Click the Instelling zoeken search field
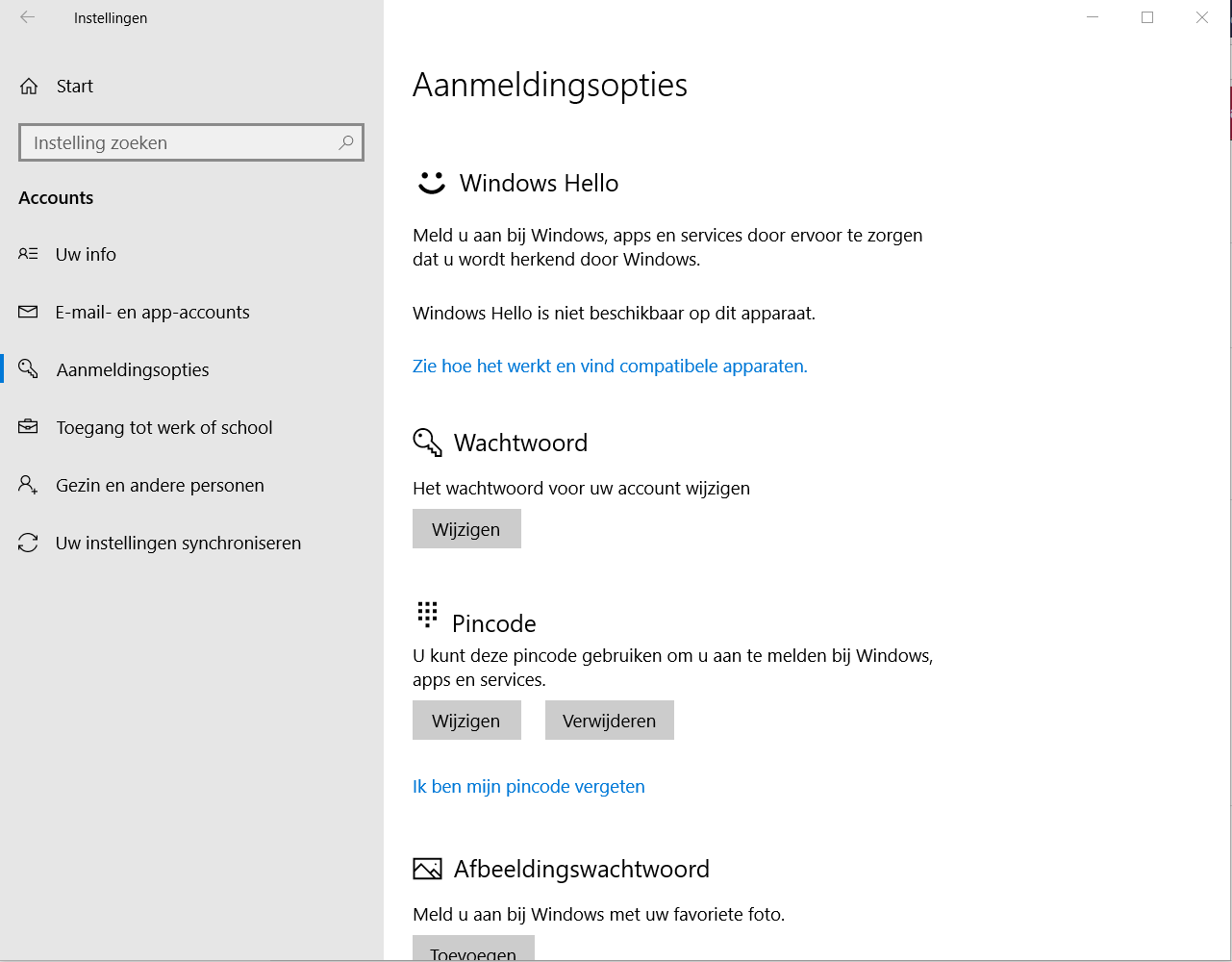The width and height of the screenshot is (1232, 962). [x=191, y=142]
